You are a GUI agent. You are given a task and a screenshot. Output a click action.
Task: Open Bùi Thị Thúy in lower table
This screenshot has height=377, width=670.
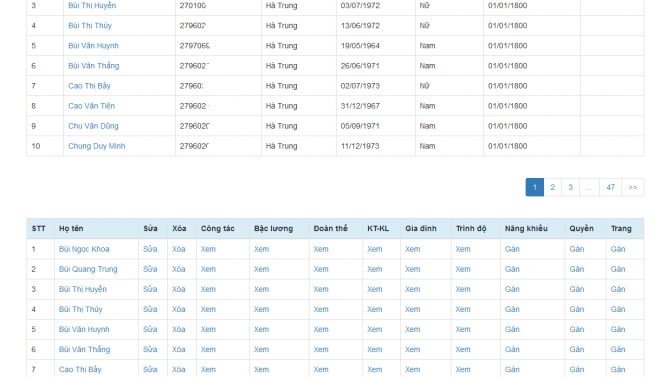coord(80,309)
